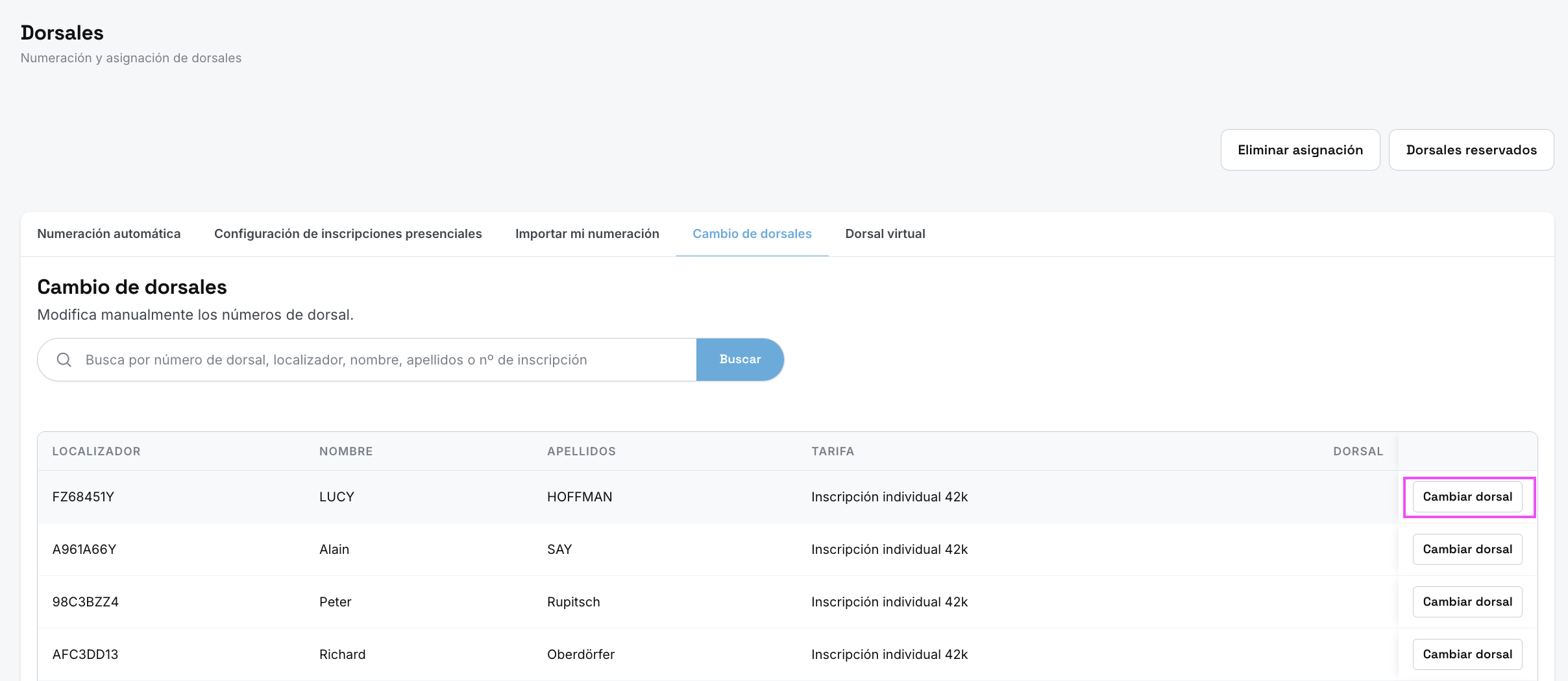Click the APELLIDOS column header
The image size is (1568, 681).
tap(582, 451)
